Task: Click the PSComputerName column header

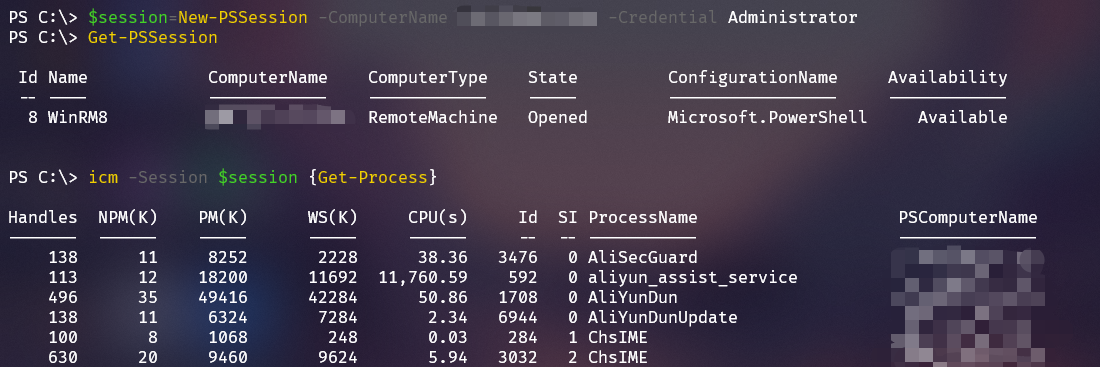Action: (x=968, y=218)
